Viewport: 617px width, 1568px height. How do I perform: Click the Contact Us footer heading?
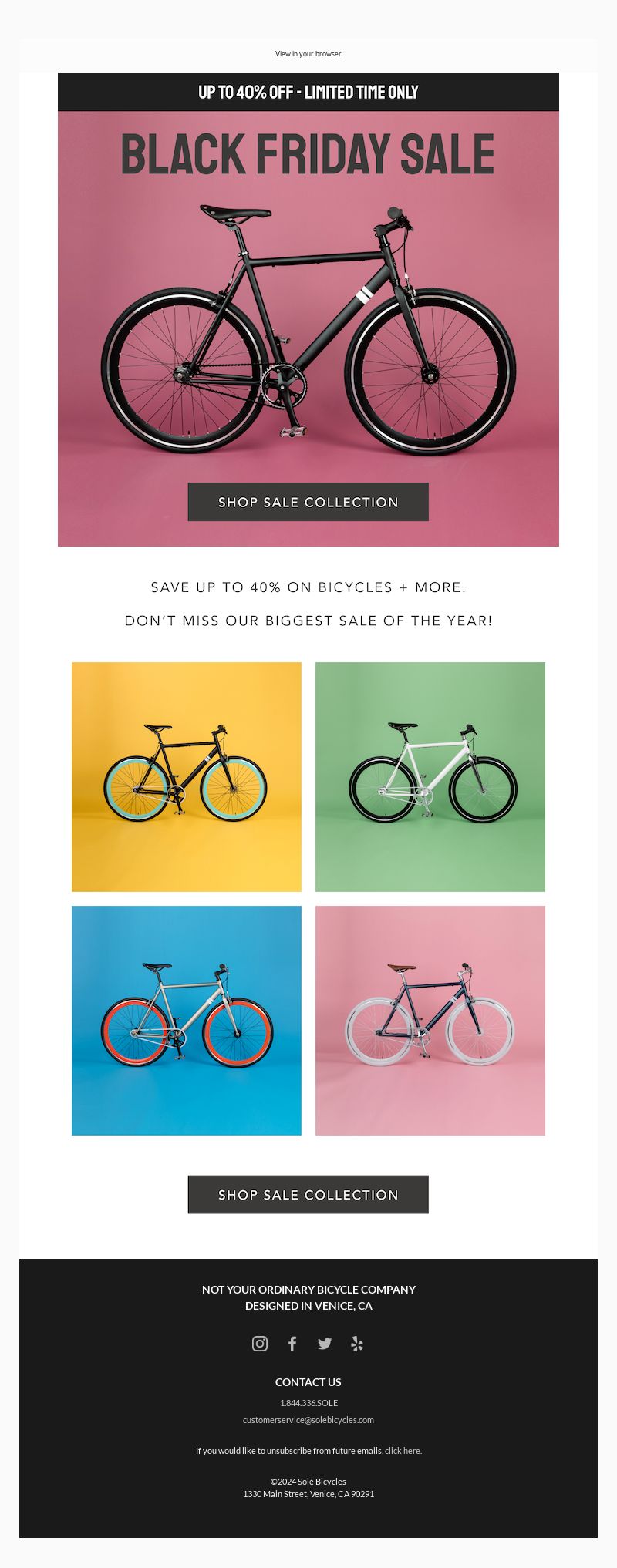coord(308,1381)
